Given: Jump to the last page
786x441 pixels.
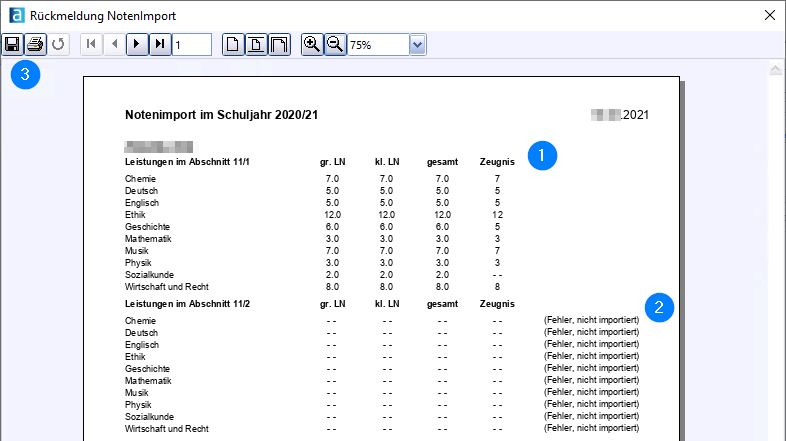Looking at the screenshot, I should tap(160, 45).
